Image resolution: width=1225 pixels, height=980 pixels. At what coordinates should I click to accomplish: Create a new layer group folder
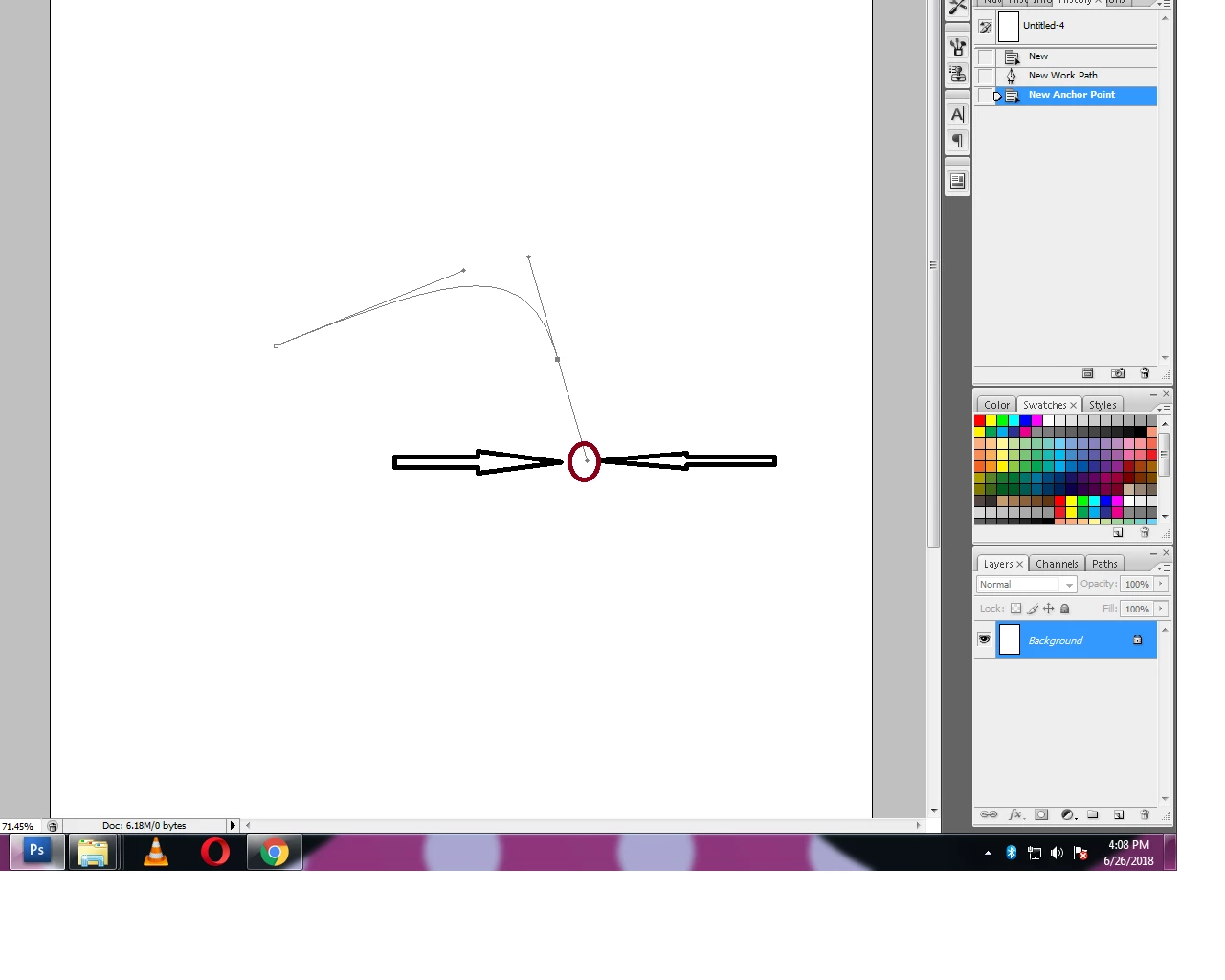tap(1092, 814)
